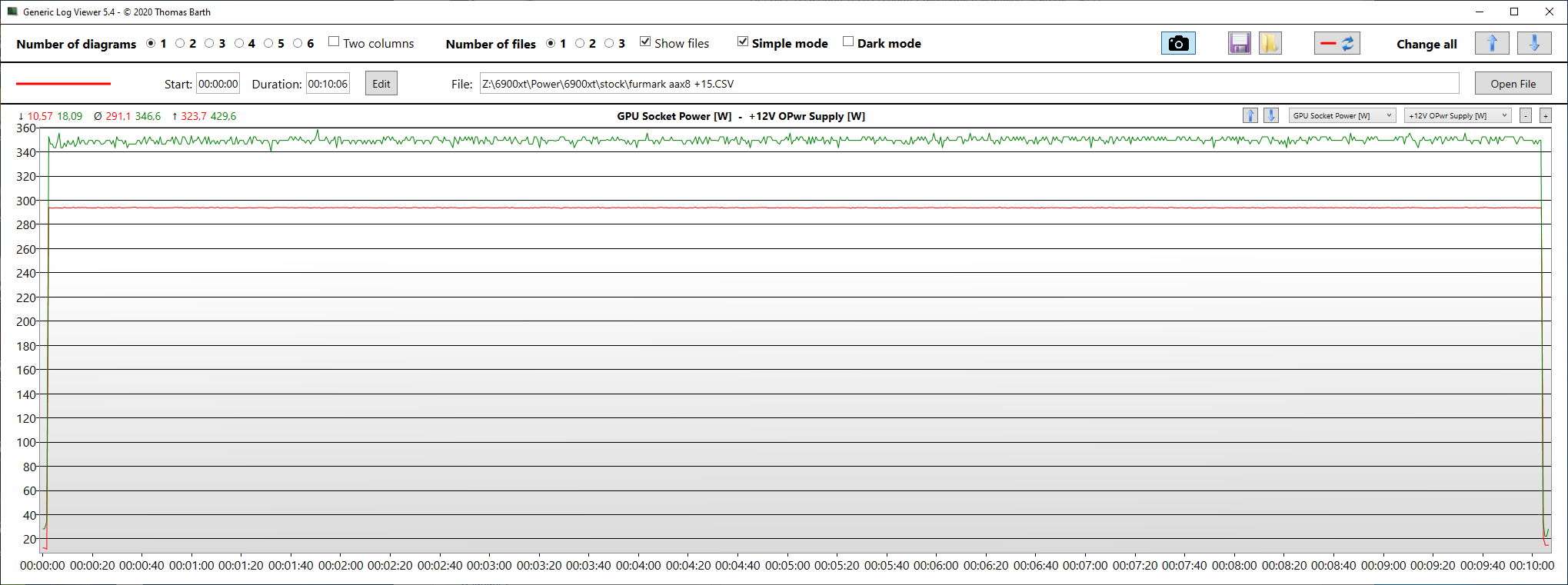Image resolution: width=1568 pixels, height=585 pixels.
Task: Click the diagram up arrow icon
Action: click(1250, 115)
